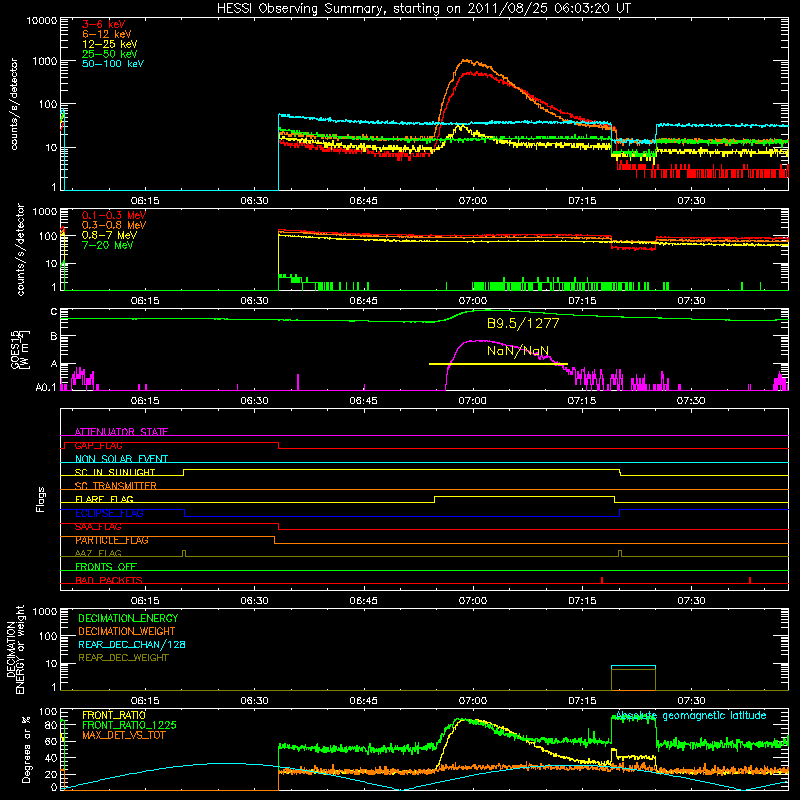Click the 0.1-0.3 MeV legend entry
The height and width of the screenshot is (800, 800).
pyautogui.click(x=114, y=215)
